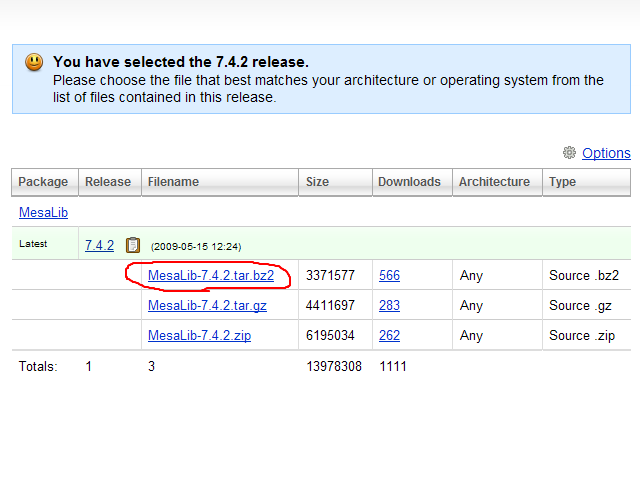Download MesaLib-7.4.2.zip
The width and height of the screenshot is (640, 480).
[x=199, y=336]
